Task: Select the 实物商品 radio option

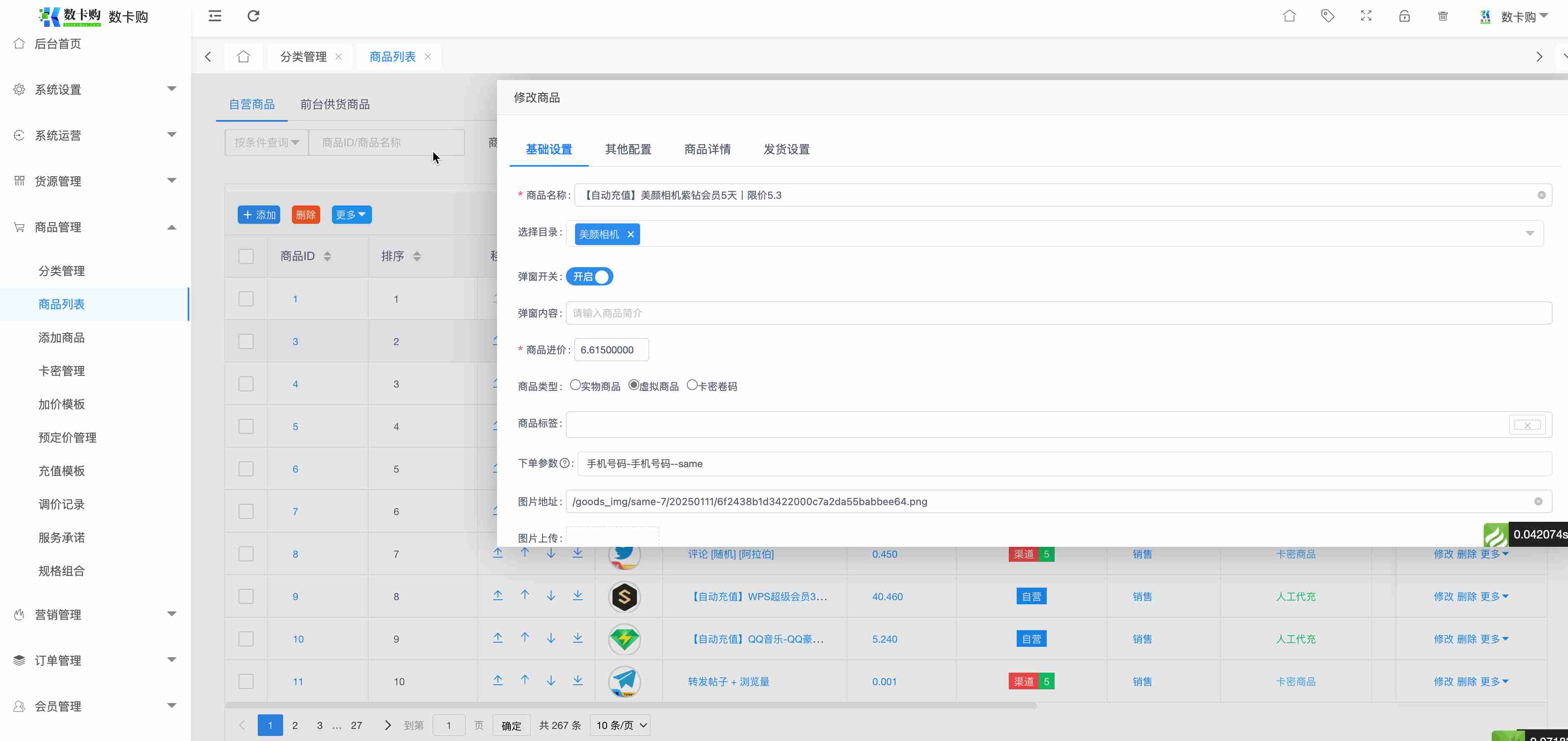Action: click(x=575, y=385)
